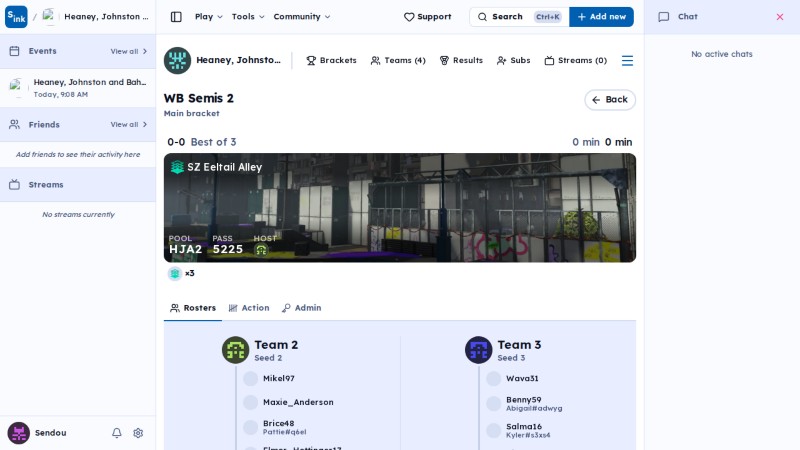Click Wava31's avatar circle

[x=493, y=379]
